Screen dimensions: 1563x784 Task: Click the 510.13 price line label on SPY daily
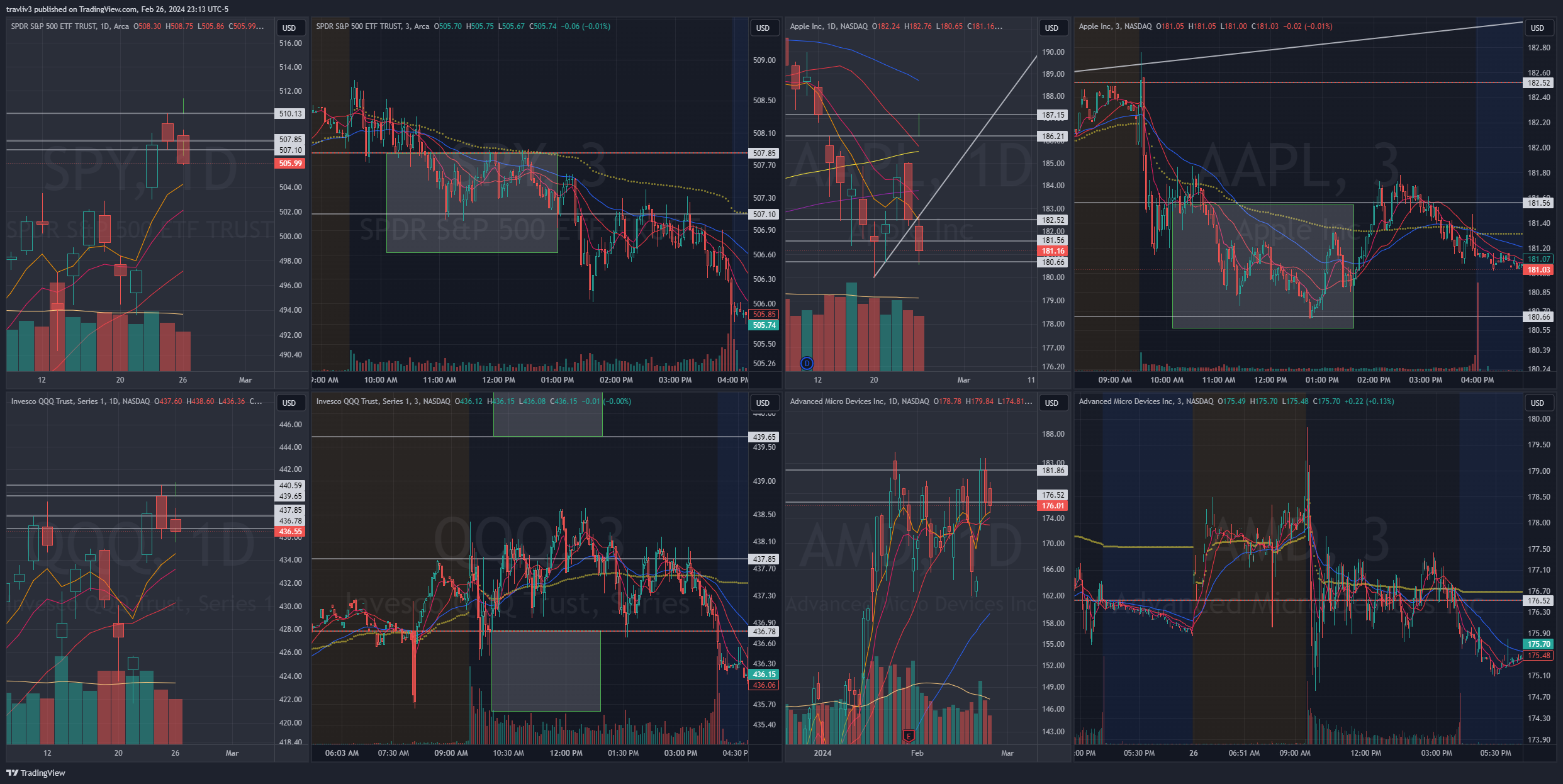290,114
